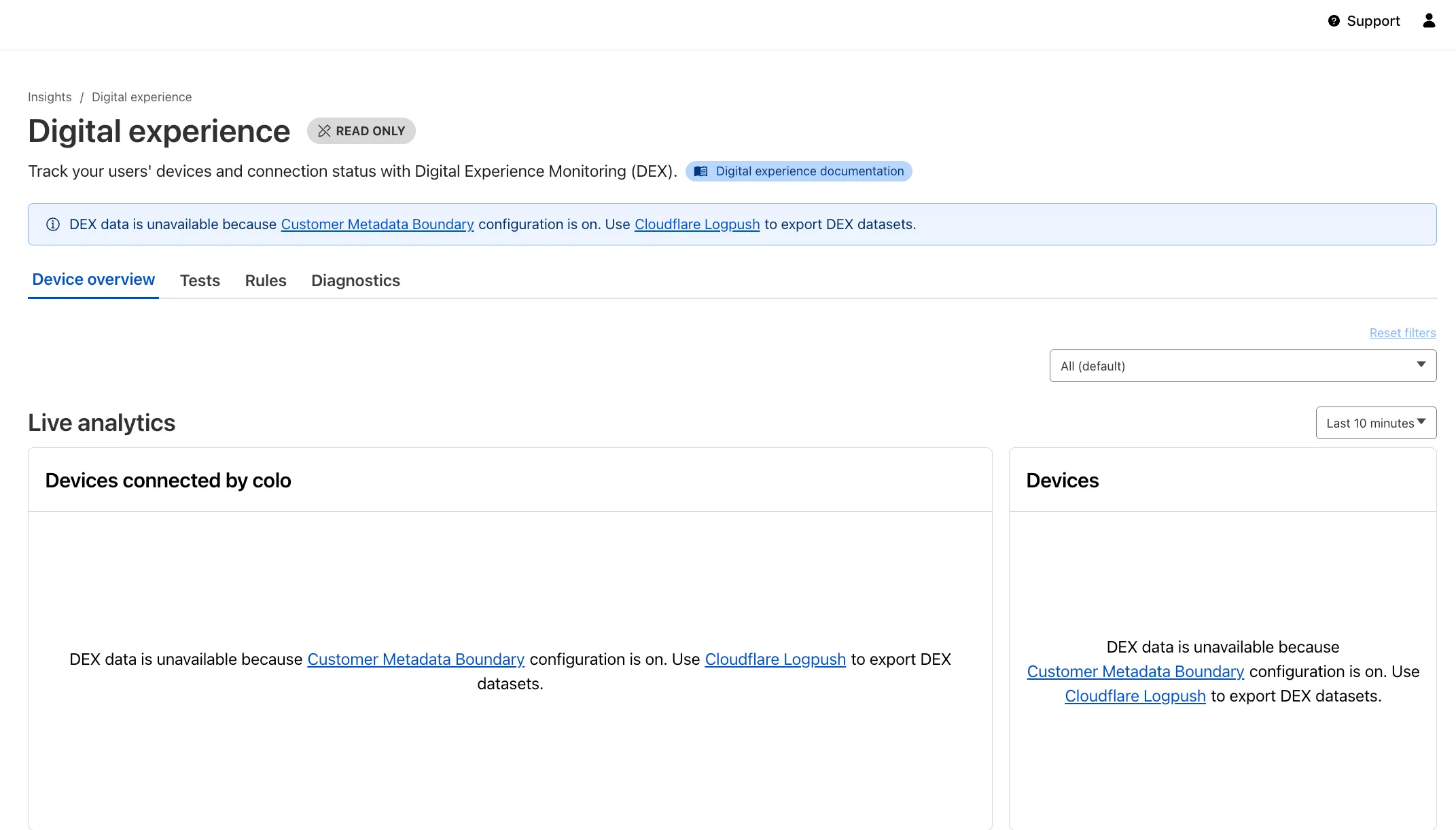1456x830 pixels.
Task: Click the book icon on documentation badge
Action: (x=703, y=171)
